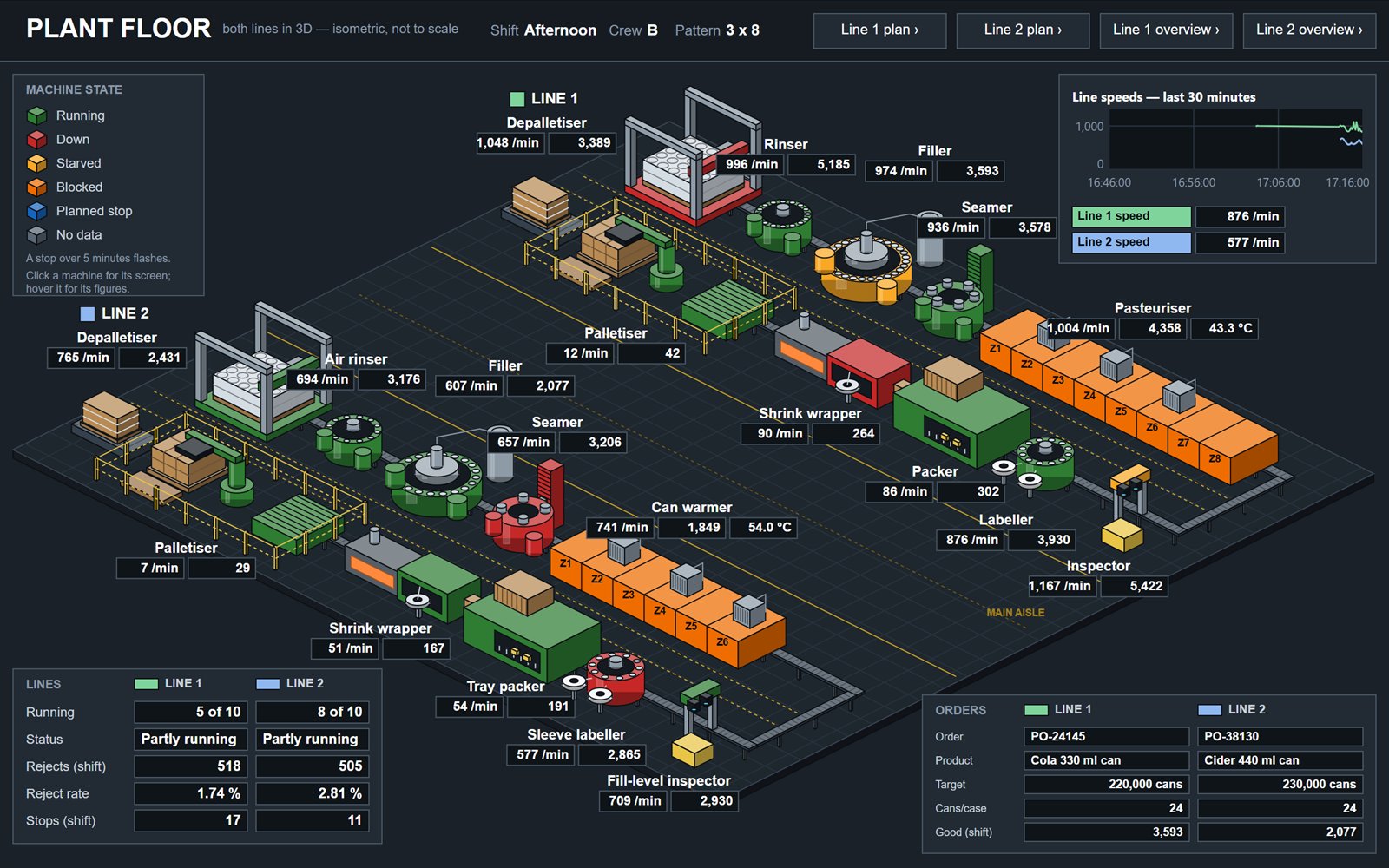The height and width of the screenshot is (868, 1389).
Task: Click Line 1 speed value 876 /min
Action: coord(1240,216)
